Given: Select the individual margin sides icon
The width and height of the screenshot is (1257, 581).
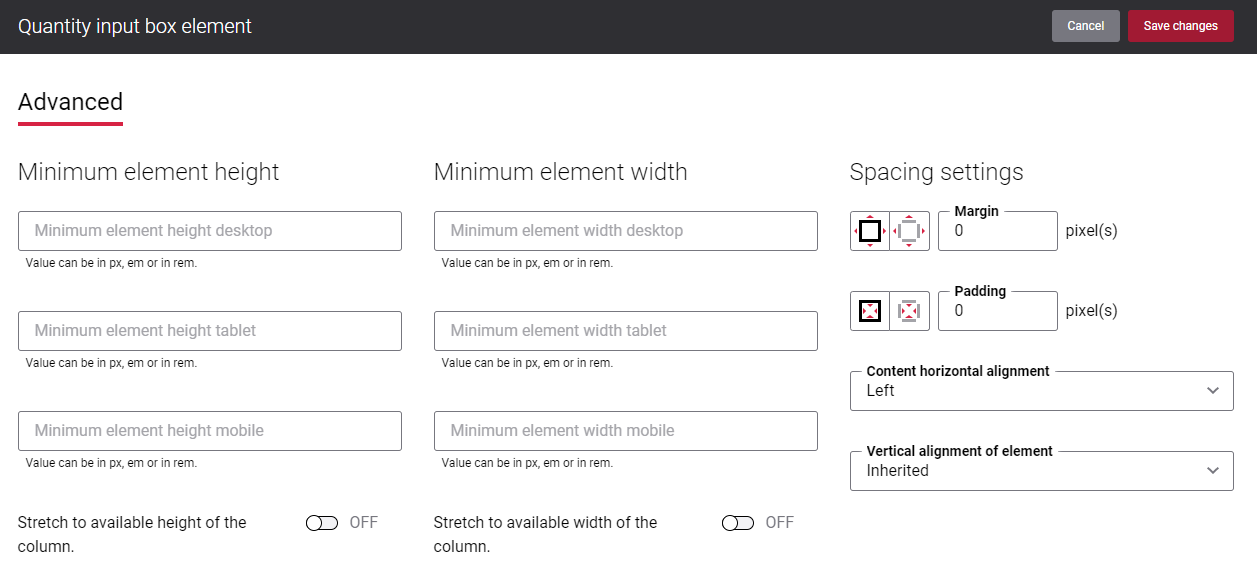Looking at the screenshot, I should pyautogui.click(x=909, y=230).
